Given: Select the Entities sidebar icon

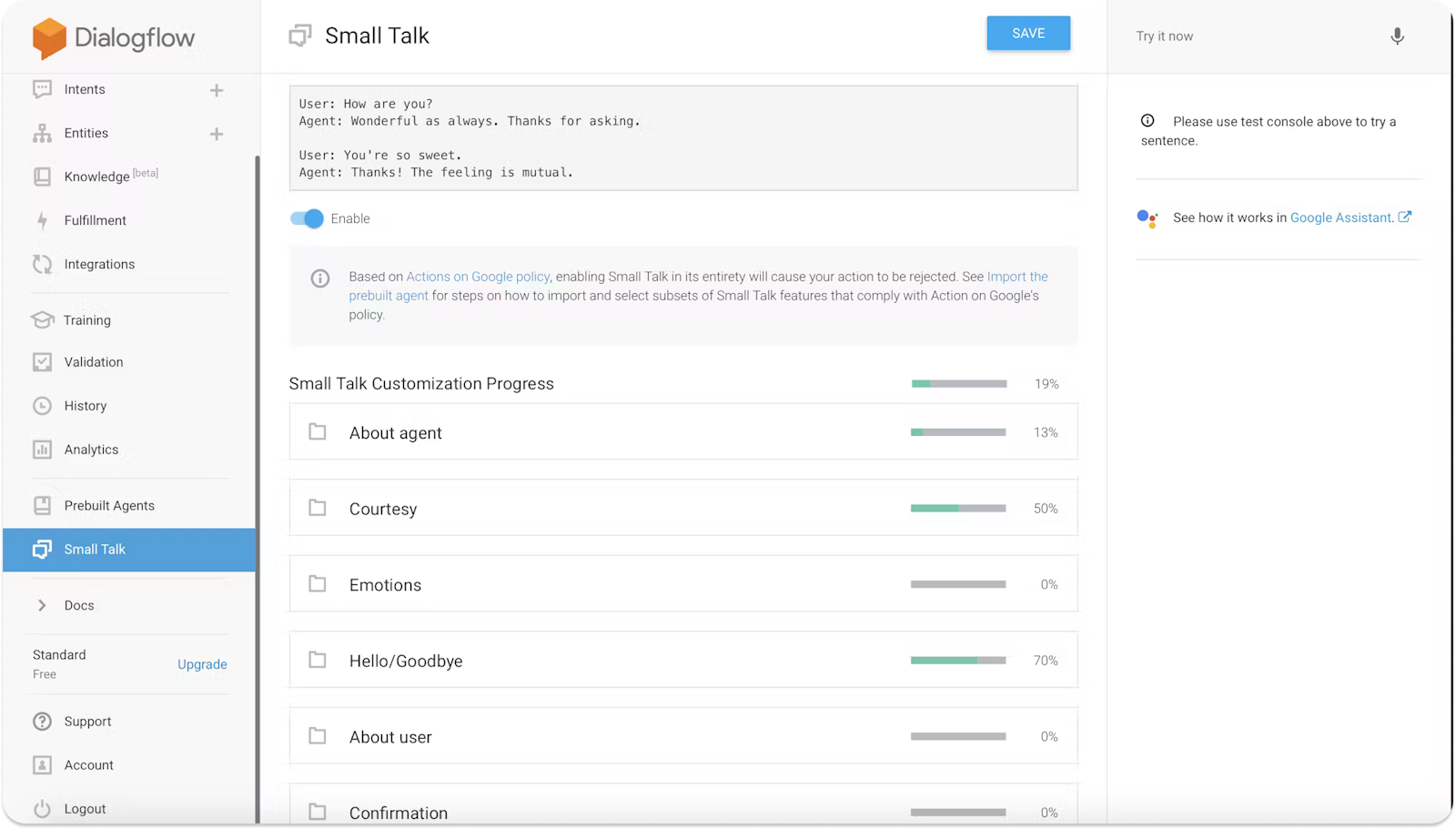Looking at the screenshot, I should pyautogui.click(x=42, y=133).
